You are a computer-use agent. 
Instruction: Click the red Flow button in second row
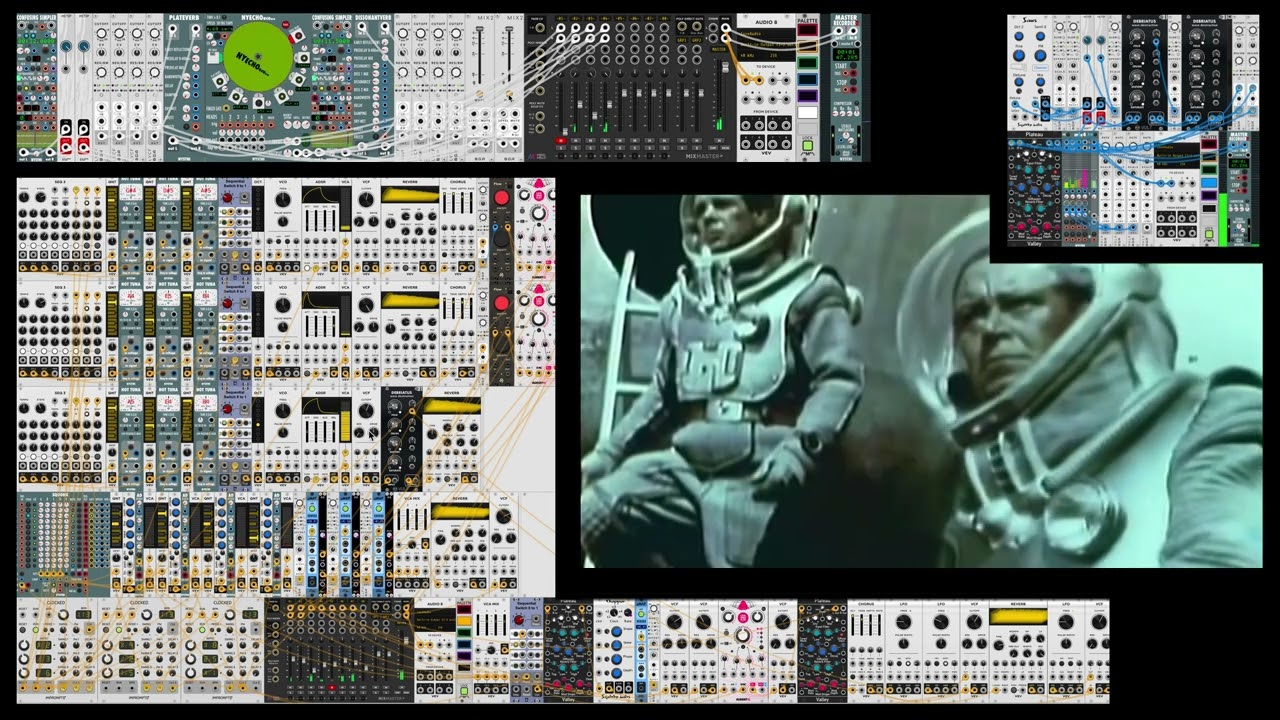coord(502,303)
